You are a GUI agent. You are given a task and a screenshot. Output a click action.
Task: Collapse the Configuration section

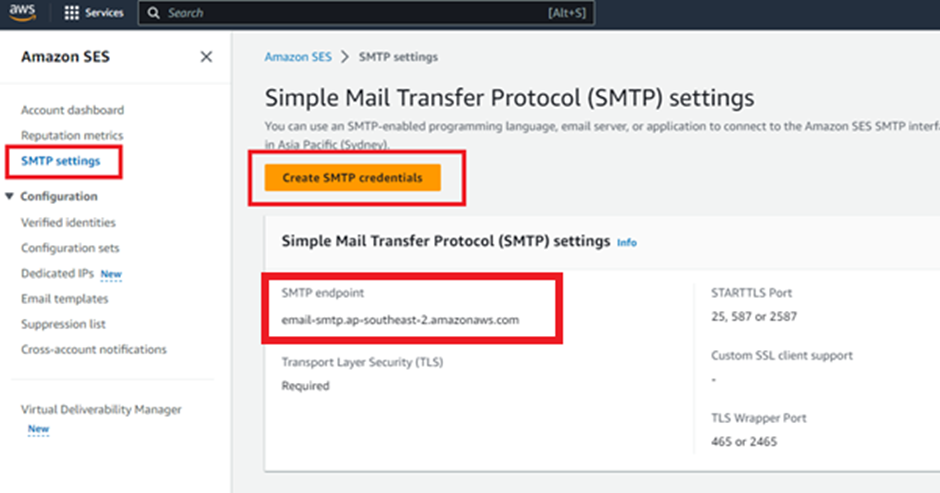tap(10, 197)
